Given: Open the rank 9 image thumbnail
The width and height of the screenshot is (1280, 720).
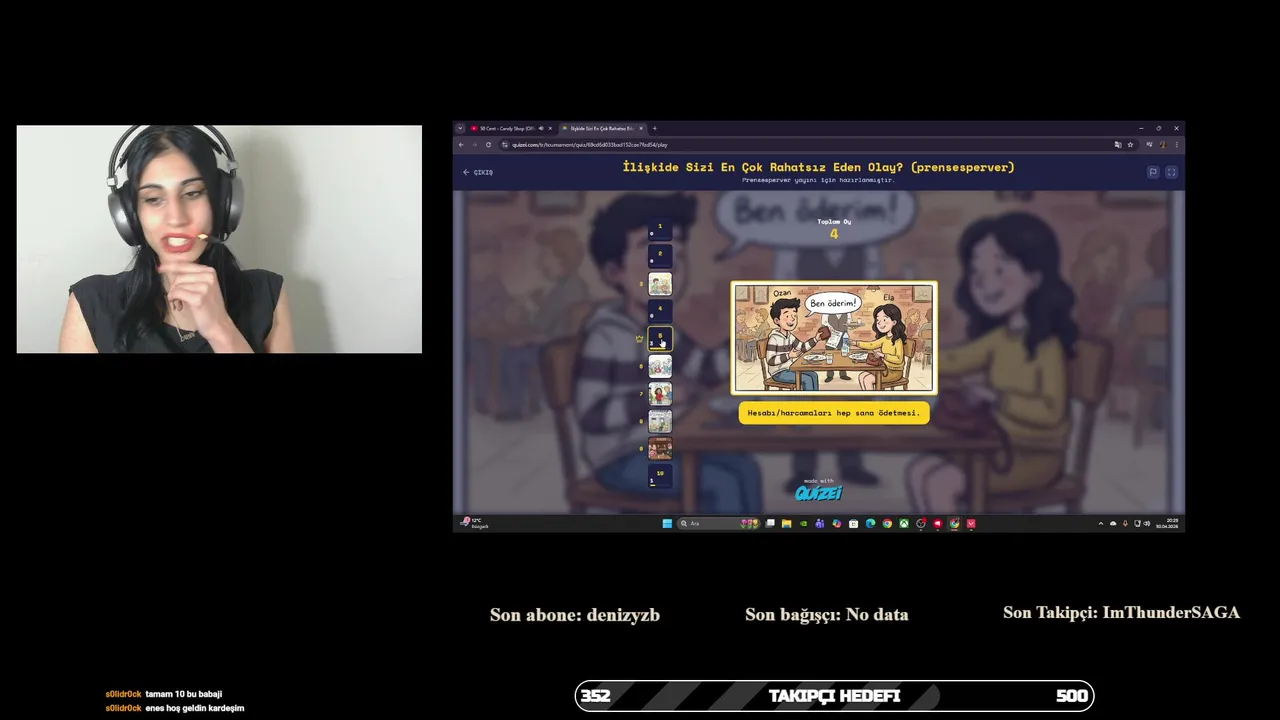Looking at the screenshot, I should (x=660, y=448).
